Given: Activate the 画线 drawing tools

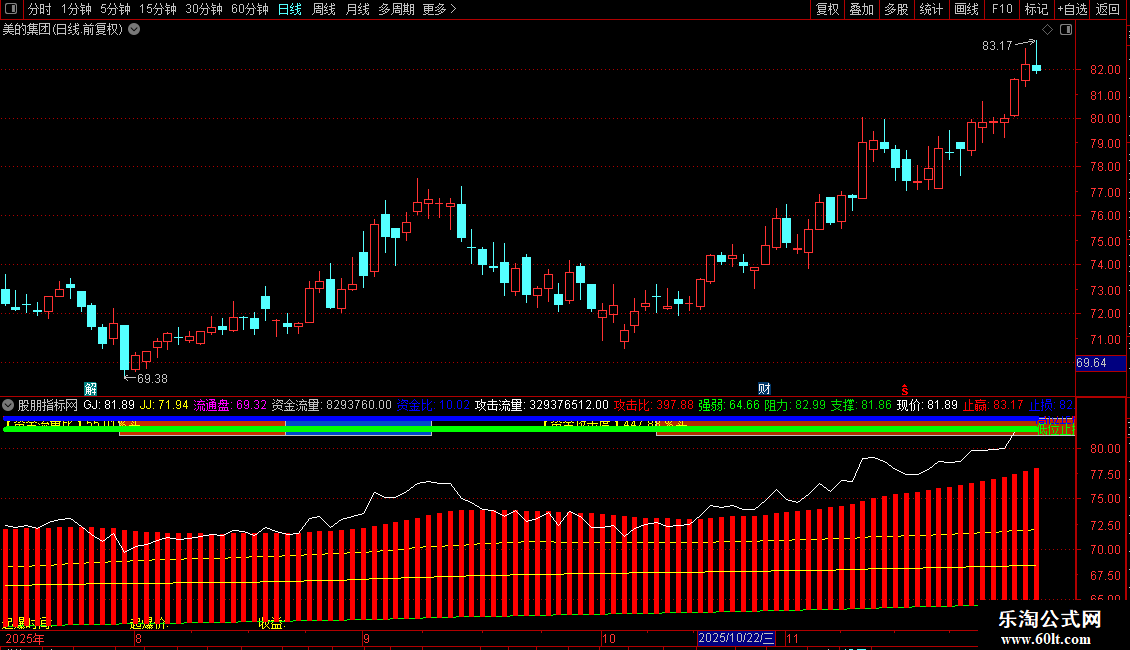Looking at the screenshot, I should tap(966, 9).
